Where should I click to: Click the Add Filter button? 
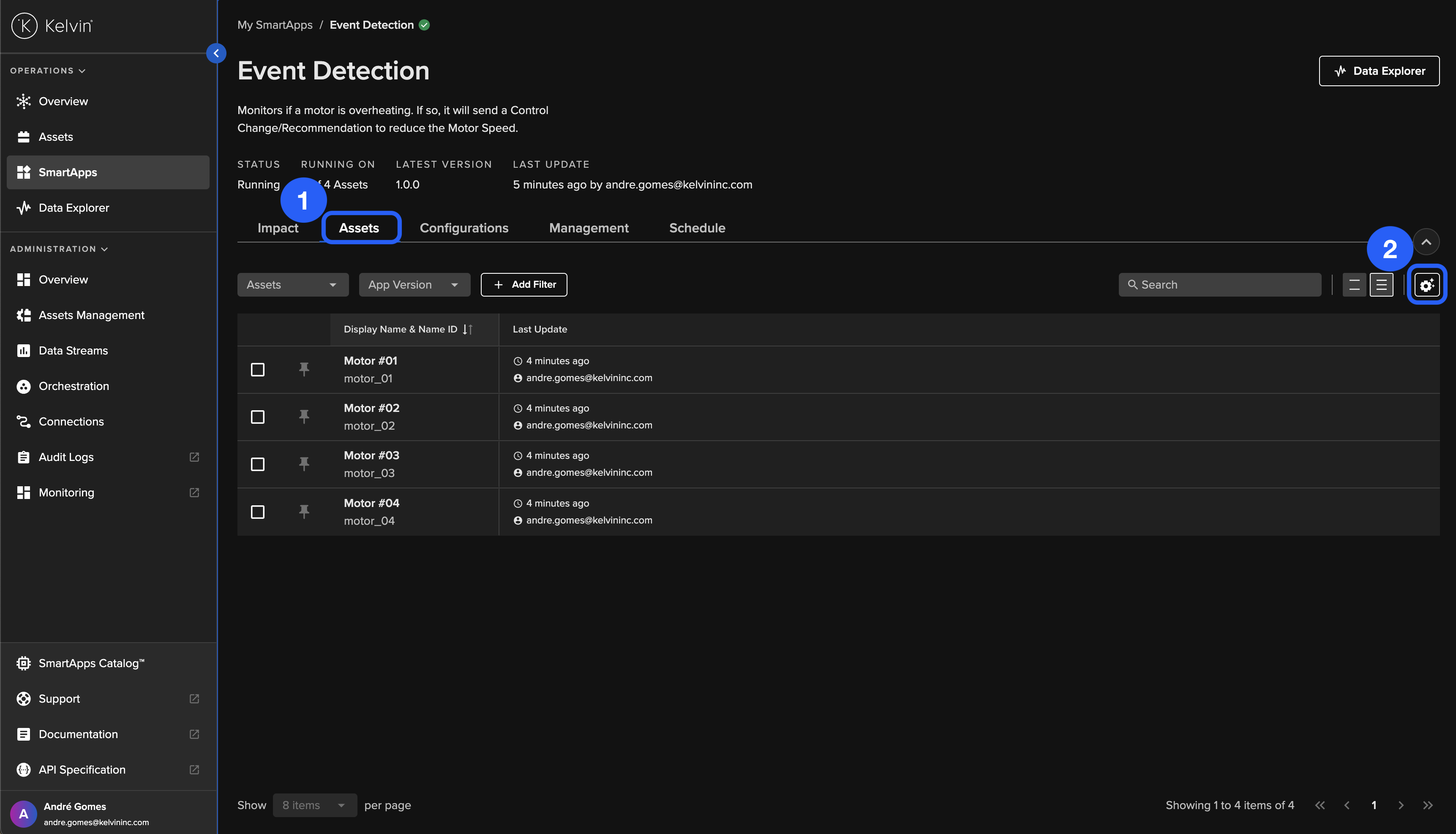(x=524, y=285)
